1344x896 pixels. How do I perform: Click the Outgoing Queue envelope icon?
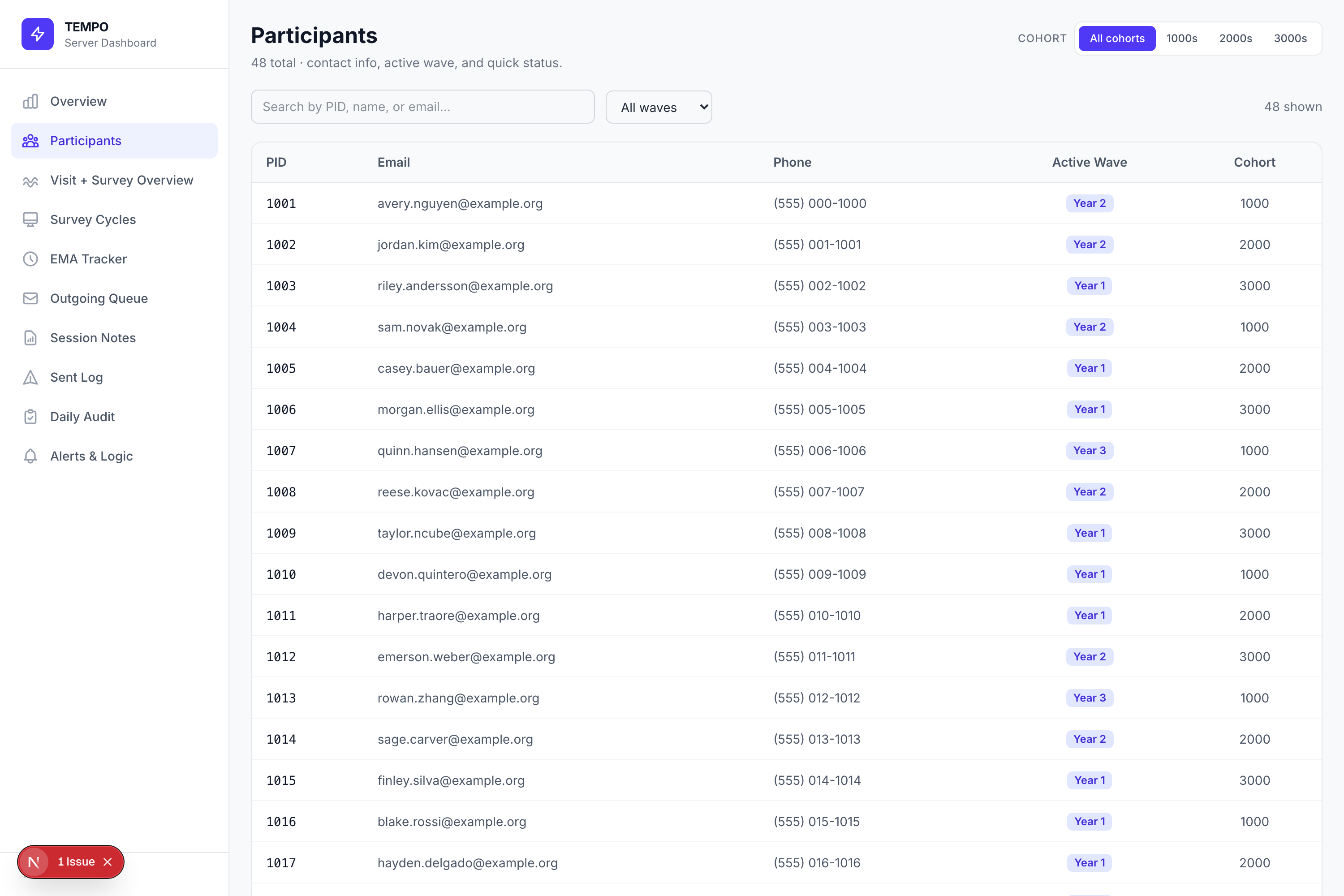pyautogui.click(x=30, y=298)
